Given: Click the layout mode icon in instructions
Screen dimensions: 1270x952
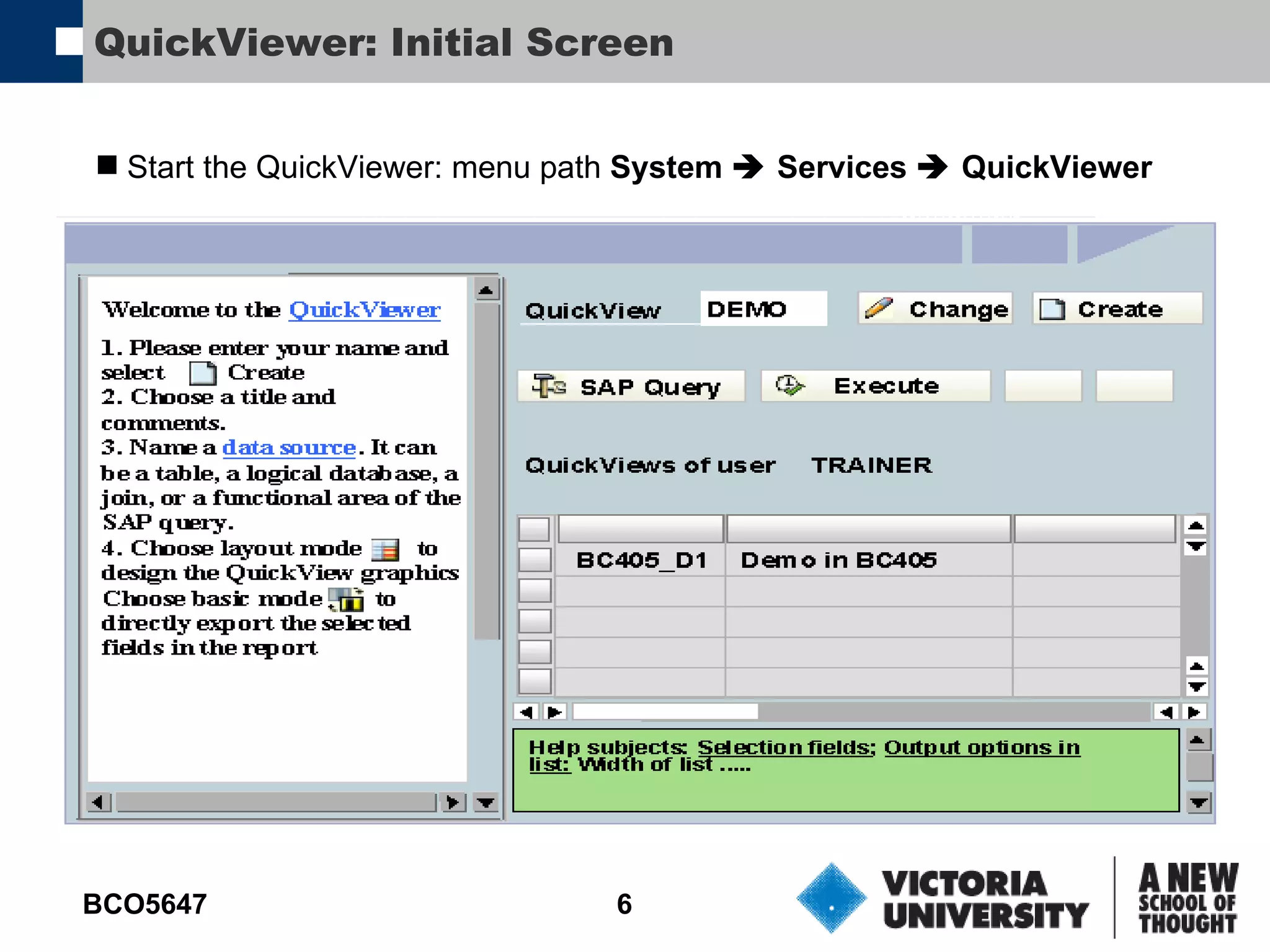Looking at the screenshot, I should [x=385, y=550].
